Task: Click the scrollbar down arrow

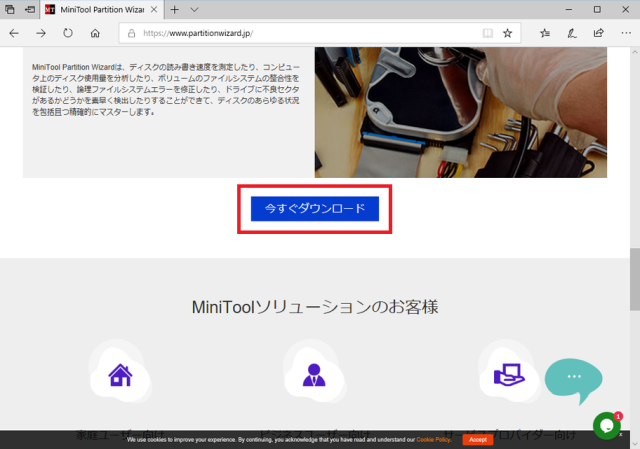Action: click(635, 444)
